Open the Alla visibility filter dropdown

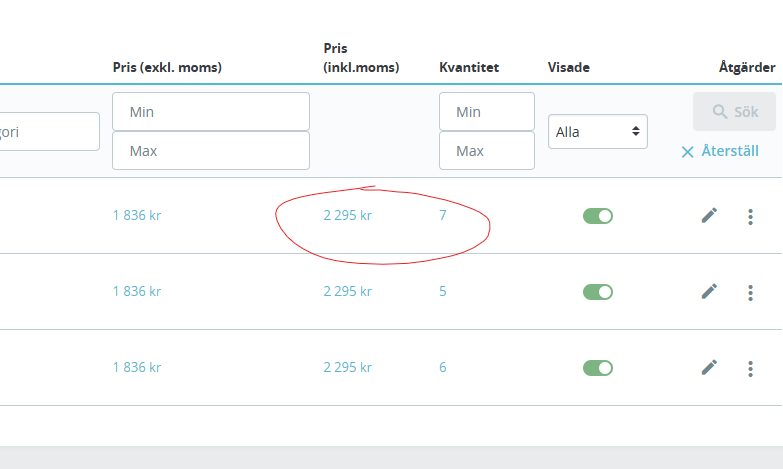pos(598,131)
